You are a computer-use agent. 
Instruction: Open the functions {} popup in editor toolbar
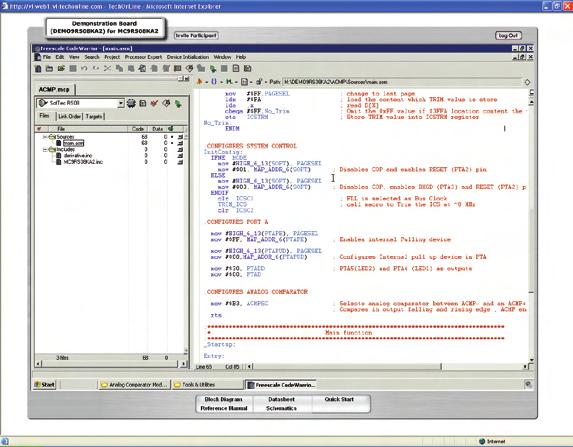(215, 82)
